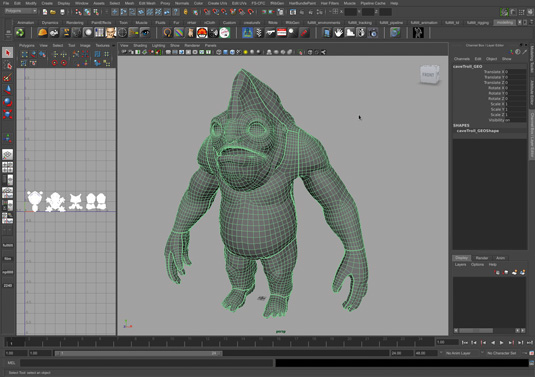Screen dimensions: 535x377
Task: Toggle auto keyframe red button
Action: (532, 353)
